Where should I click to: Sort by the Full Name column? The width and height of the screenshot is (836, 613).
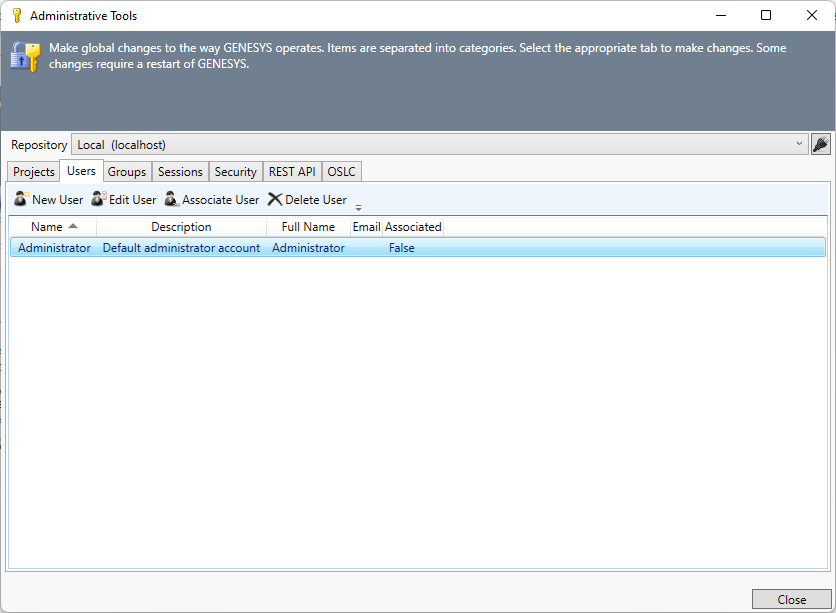(308, 227)
